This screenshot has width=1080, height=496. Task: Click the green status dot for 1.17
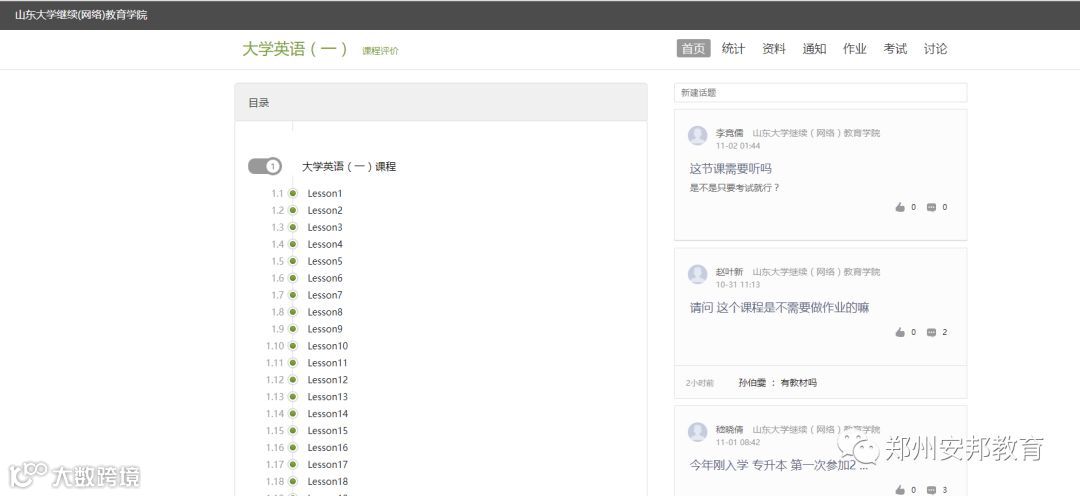coord(293,465)
